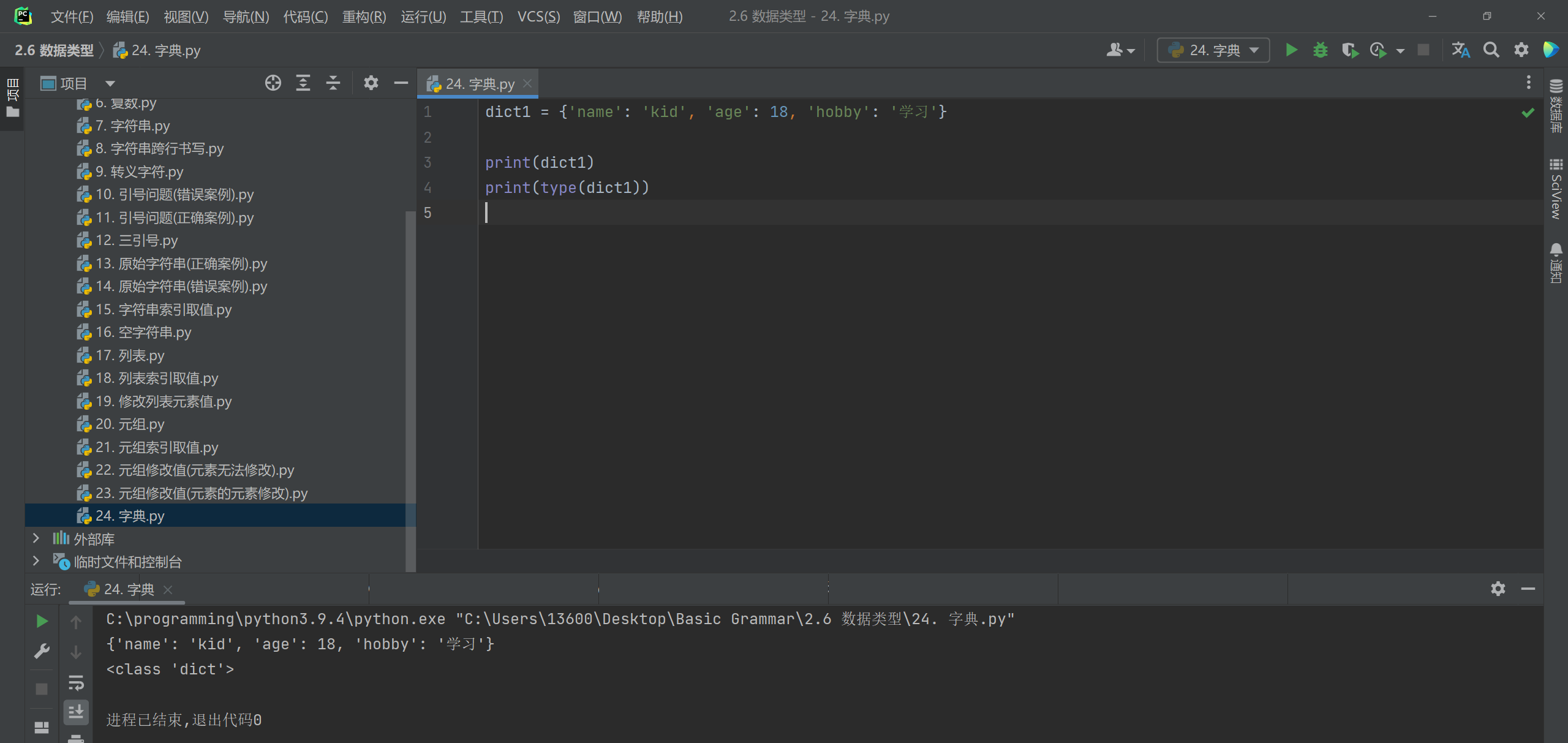Screen dimensions: 1568x743
Task: Hide the project panel with minus icon
Action: coord(401,83)
